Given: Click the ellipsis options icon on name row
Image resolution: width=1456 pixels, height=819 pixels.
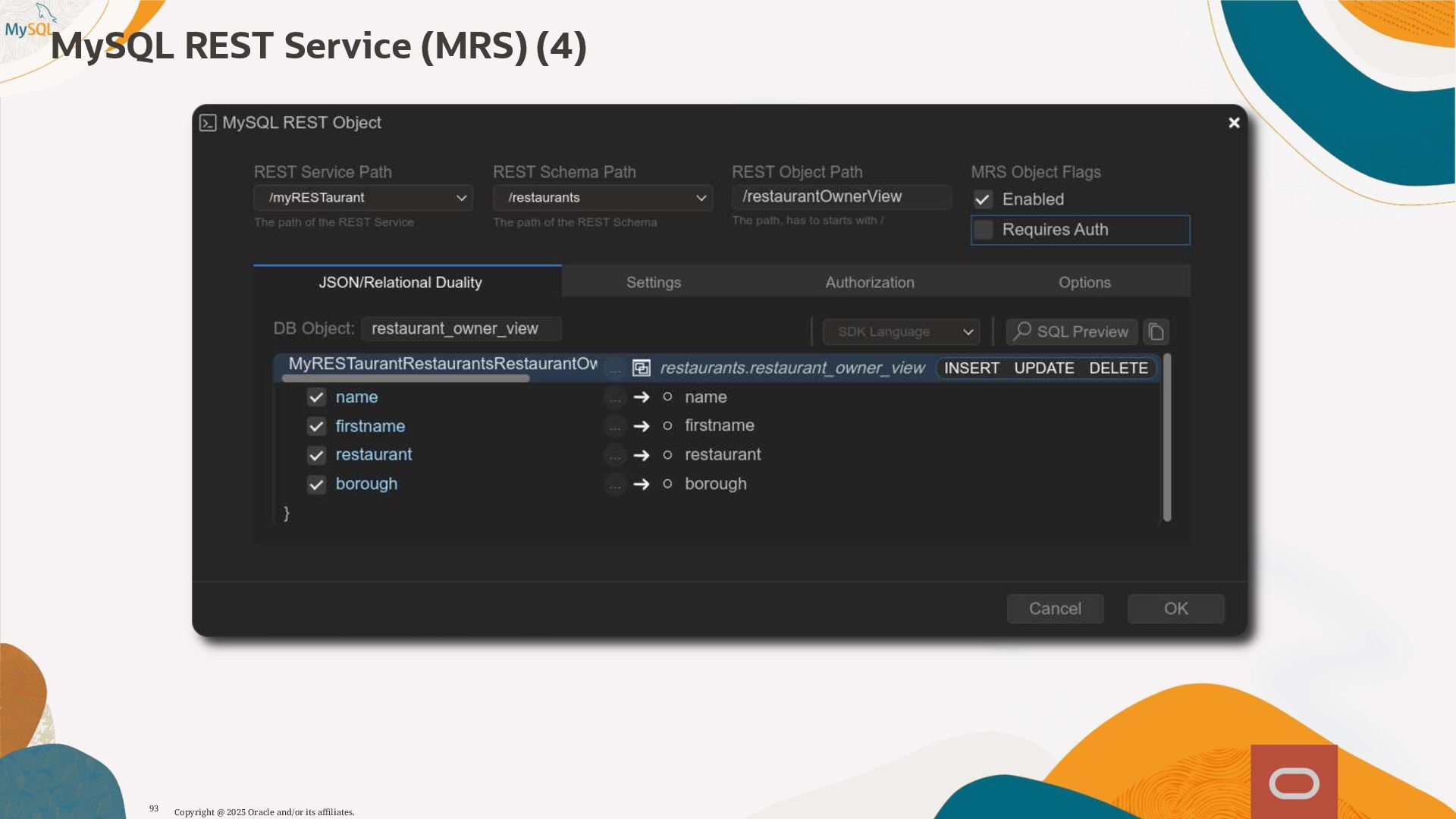Looking at the screenshot, I should [x=614, y=397].
